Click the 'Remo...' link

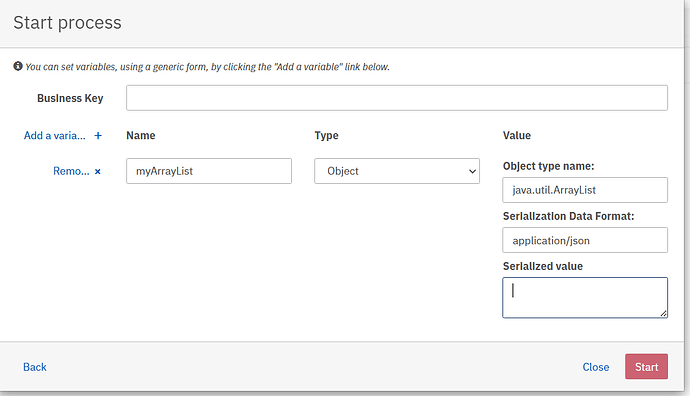click(x=71, y=171)
